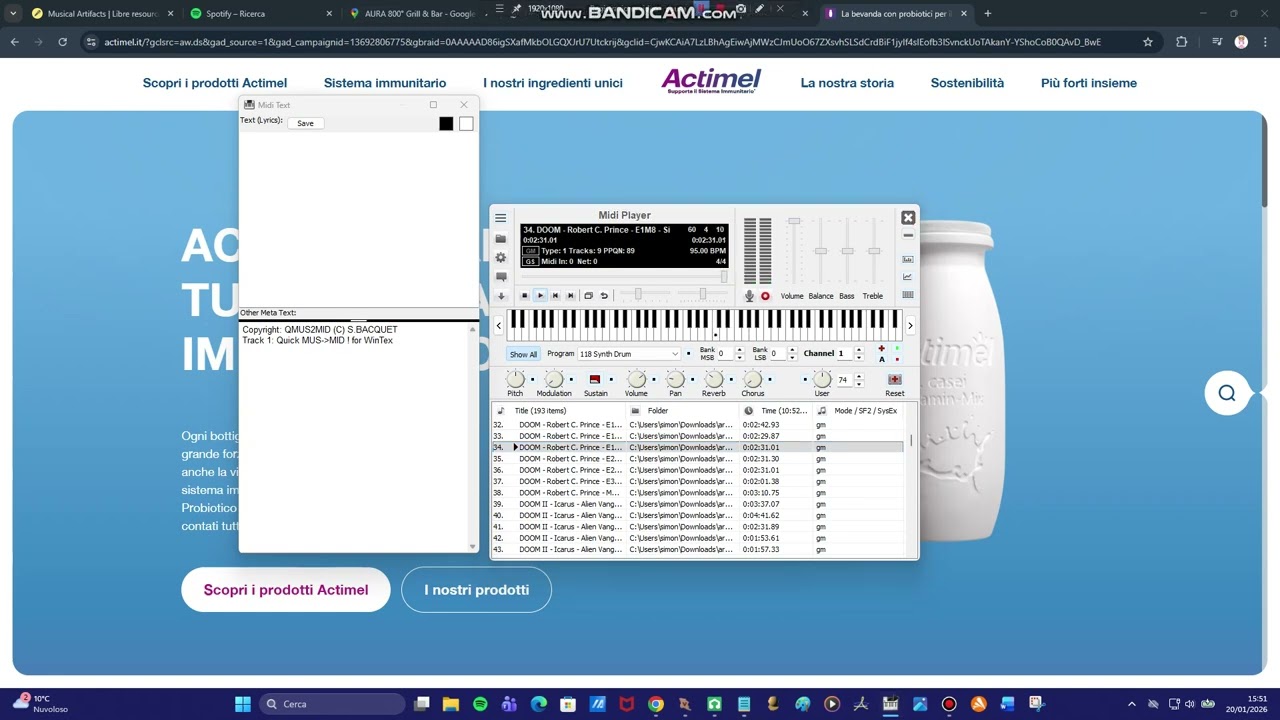Click the Actimel logo

[711, 81]
